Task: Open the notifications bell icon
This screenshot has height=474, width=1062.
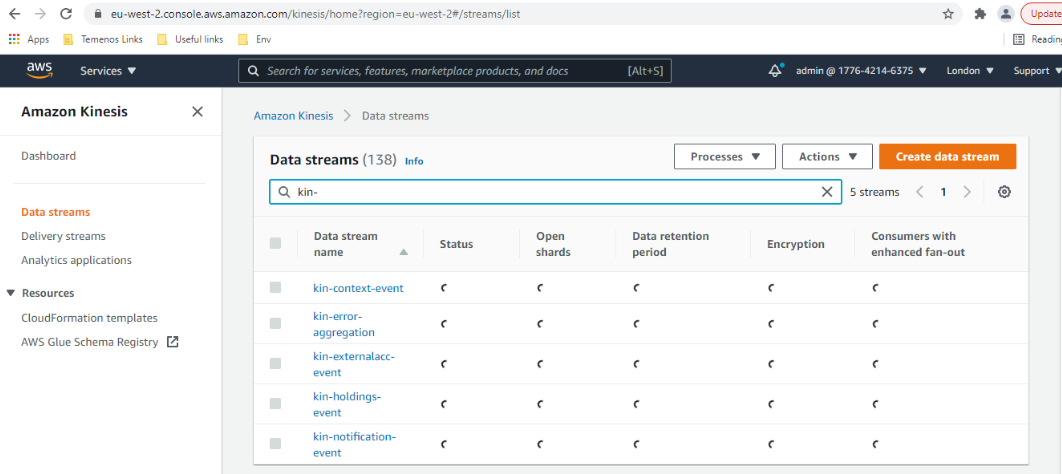Action: click(x=775, y=71)
